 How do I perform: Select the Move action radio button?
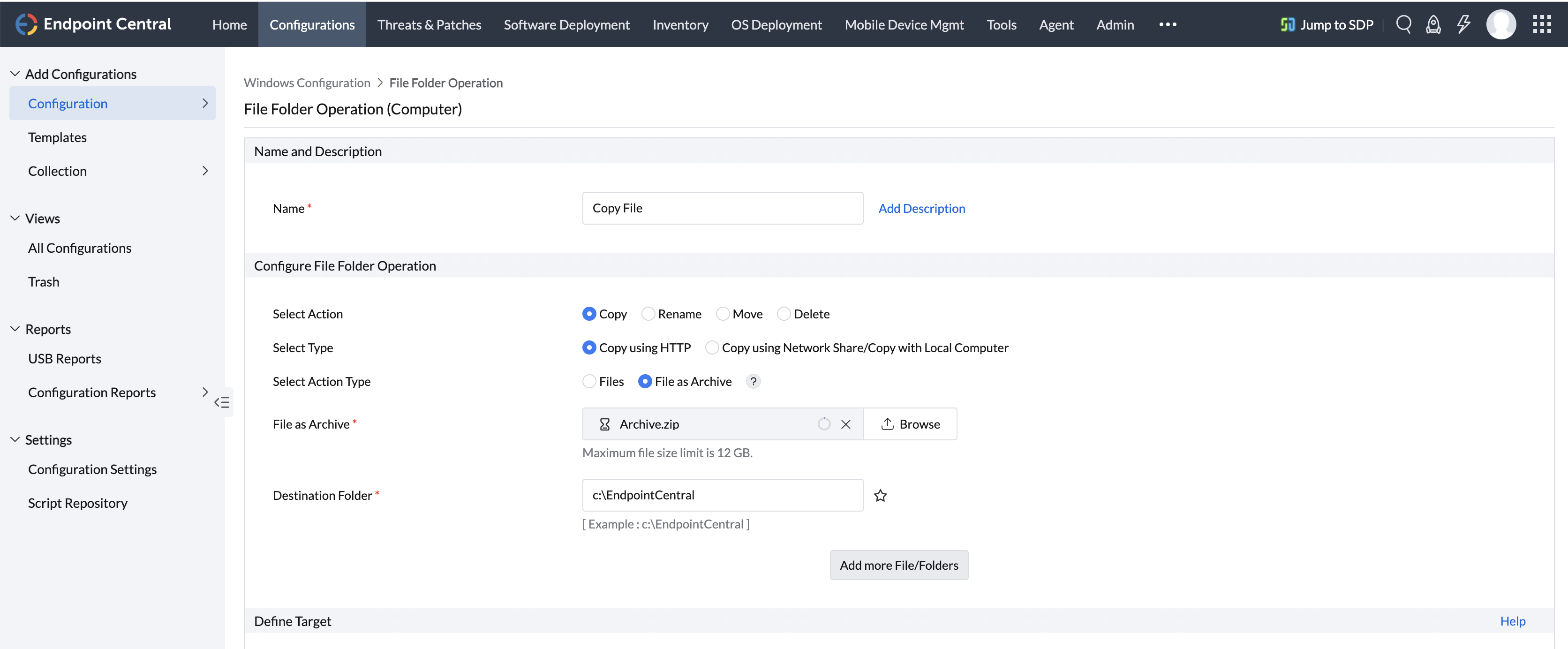723,314
